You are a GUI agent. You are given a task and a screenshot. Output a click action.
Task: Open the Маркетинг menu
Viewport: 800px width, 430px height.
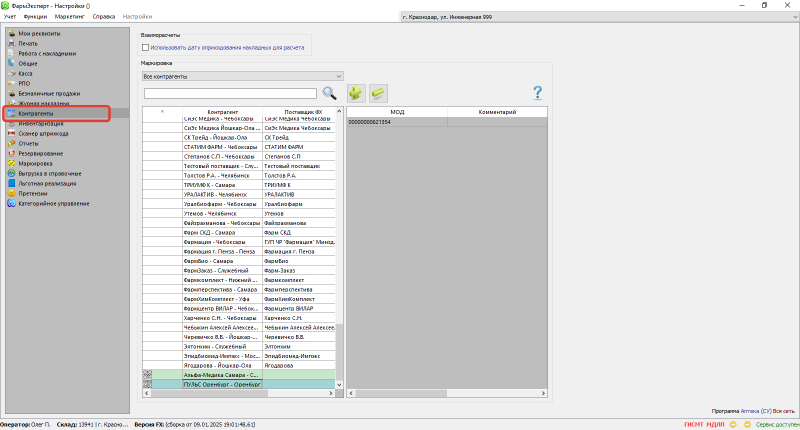pyautogui.click(x=70, y=18)
